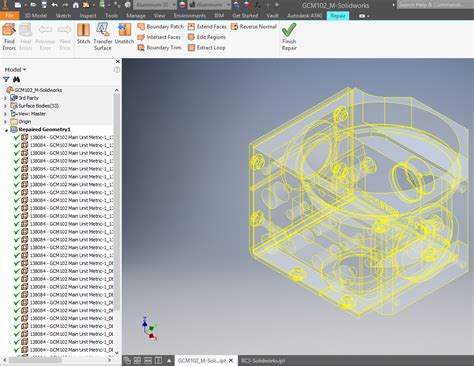
Task: Switch to the 3D Model tab
Action: pos(36,16)
